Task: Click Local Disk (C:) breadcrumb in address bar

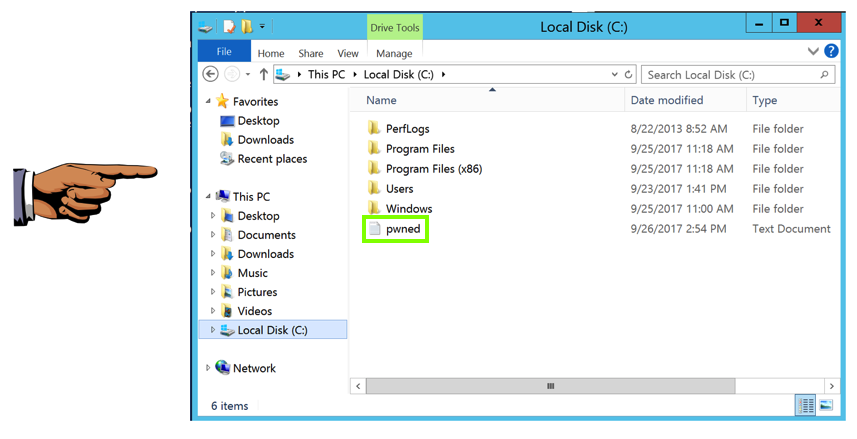Action: pyautogui.click(x=398, y=74)
